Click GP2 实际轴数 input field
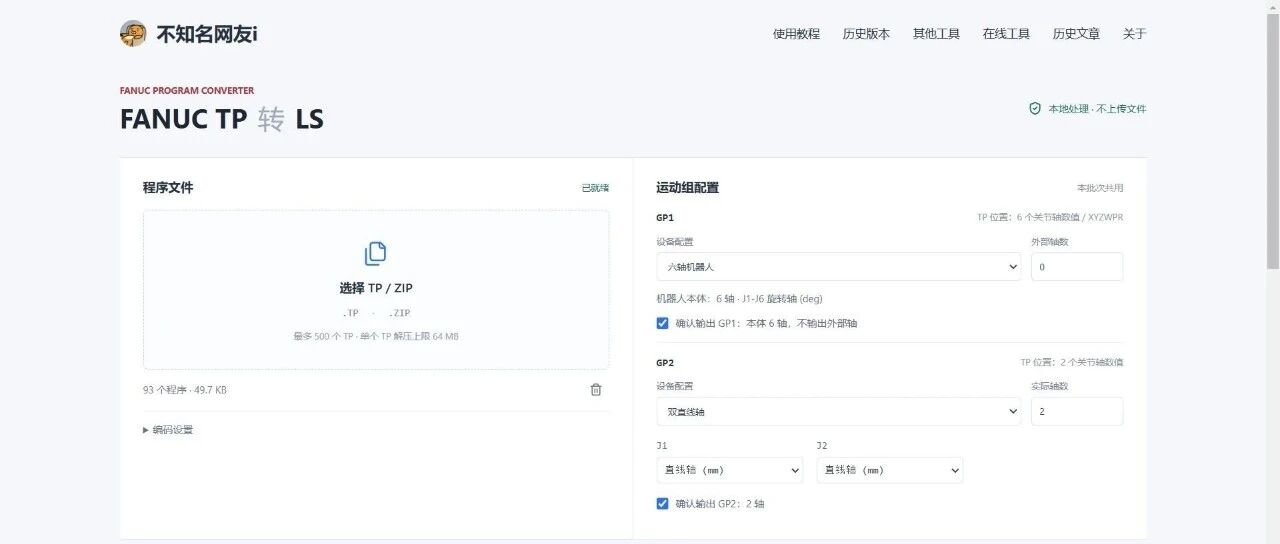1280x544 pixels. pyautogui.click(x=1077, y=411)
